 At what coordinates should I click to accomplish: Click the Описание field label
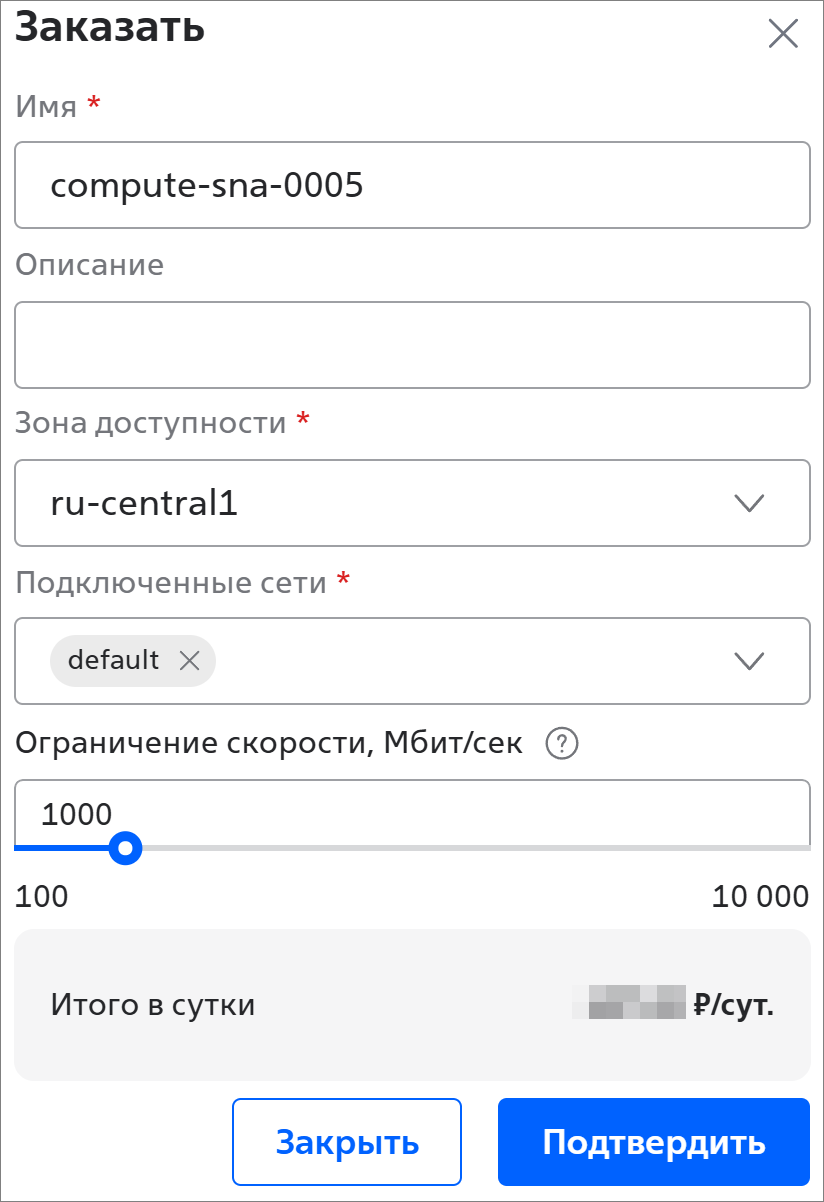89,265
